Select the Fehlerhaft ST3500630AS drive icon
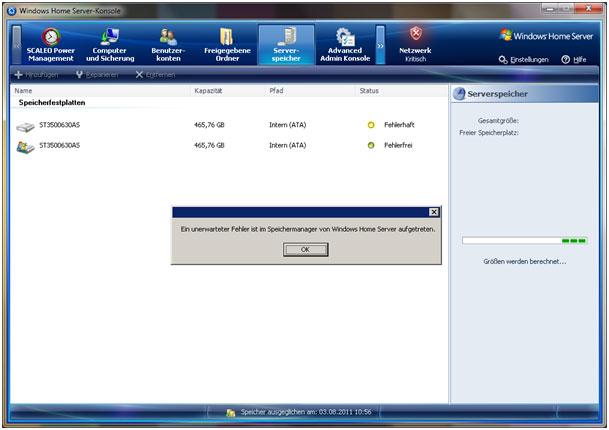 tap(25, 126)
